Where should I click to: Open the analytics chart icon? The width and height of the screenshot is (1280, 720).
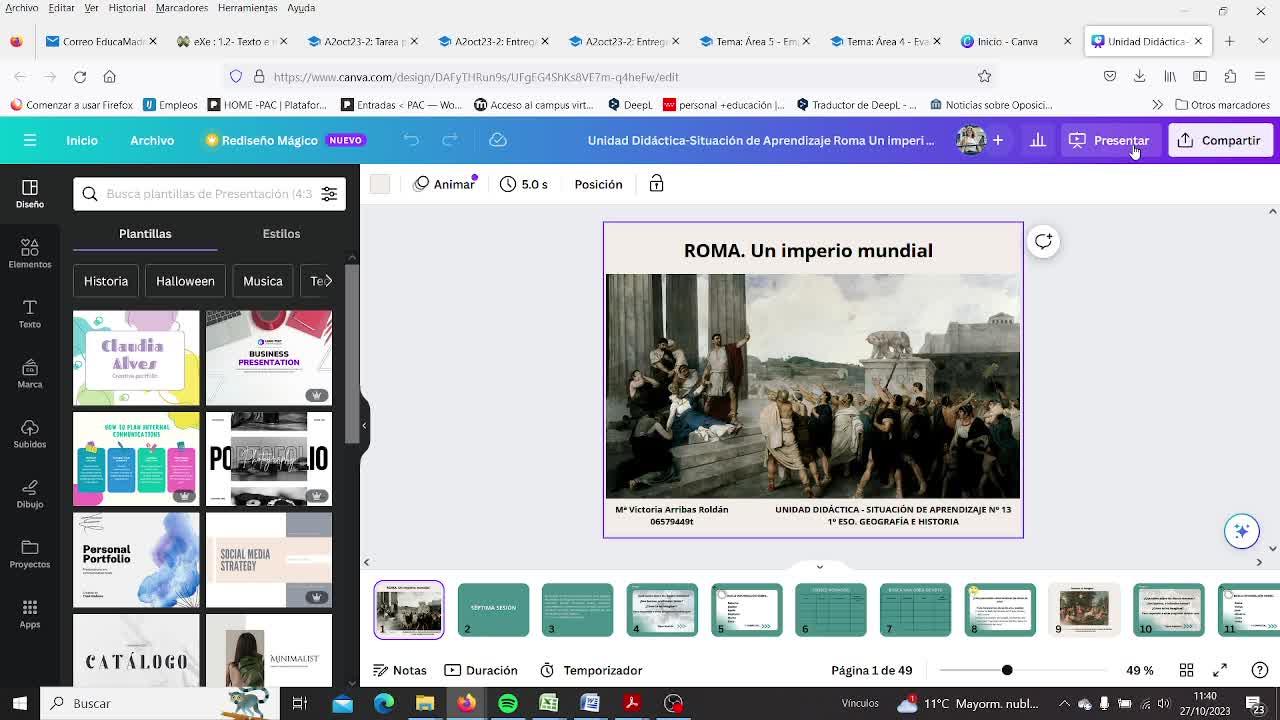click(x=1038, y=140)
